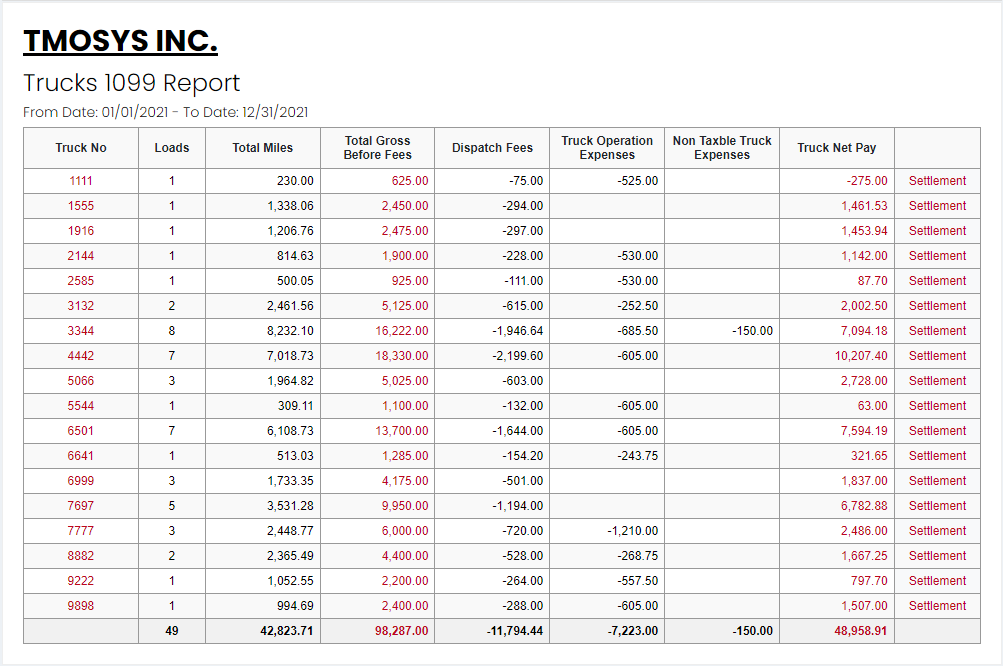
Task: Click gross amount 625.00 for truck 1111
Action: 410,181
